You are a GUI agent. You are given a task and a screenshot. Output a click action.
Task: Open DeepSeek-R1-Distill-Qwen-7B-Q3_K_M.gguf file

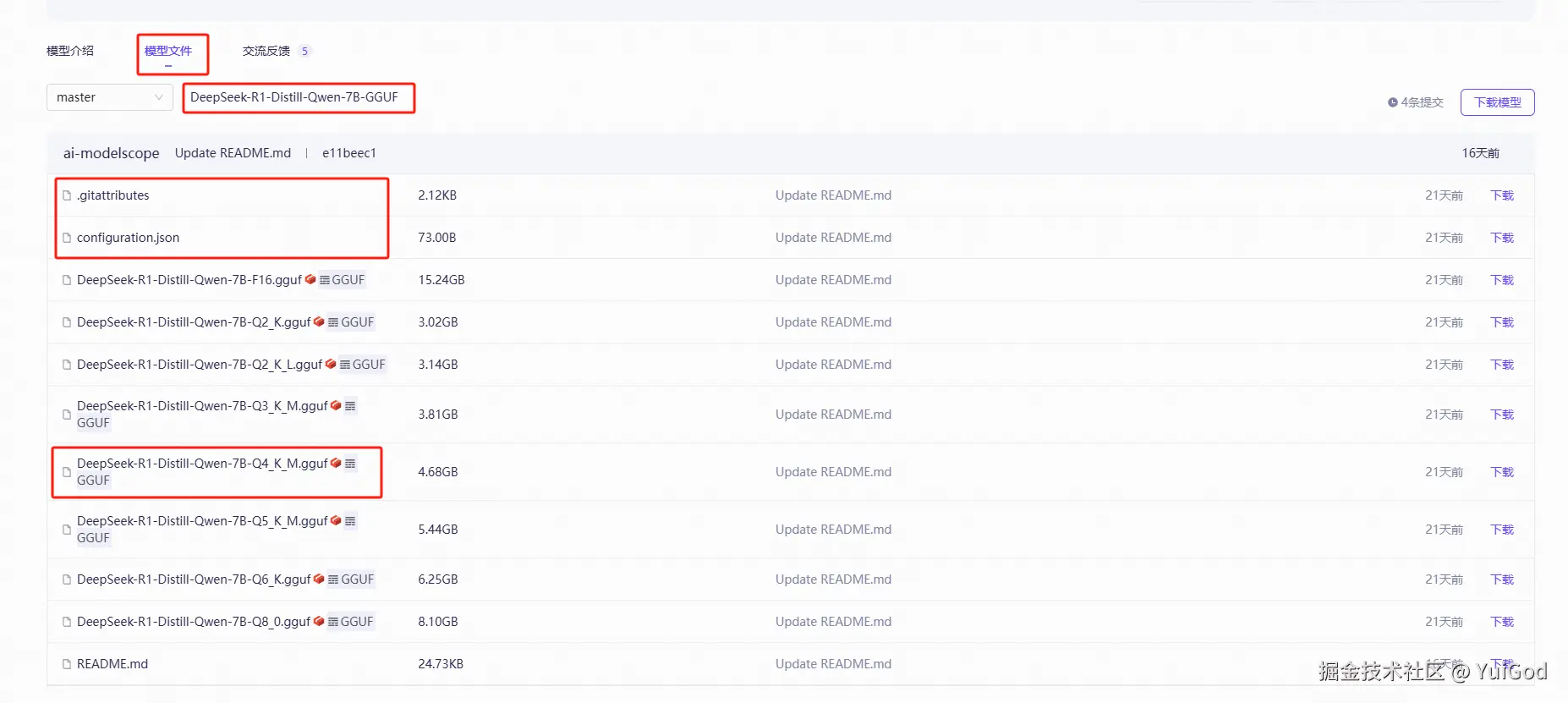point(202,406)
